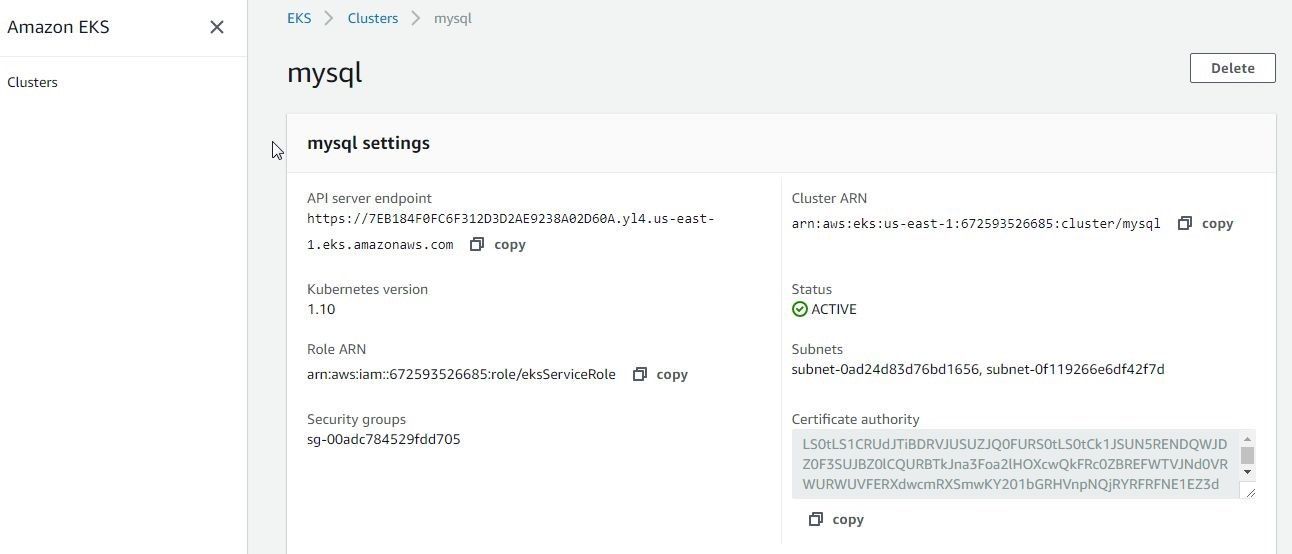The width and height of the screenshot is (1292, 554).
Task: Copy the certificate authority data
Action: click(836, 519)
